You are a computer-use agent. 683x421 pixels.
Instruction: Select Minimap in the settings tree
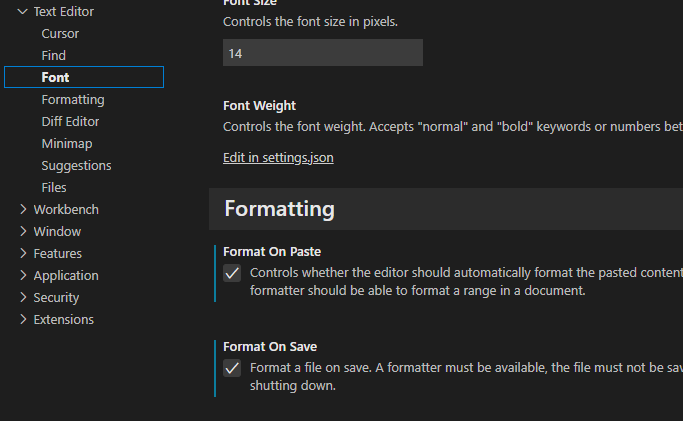click(67, 144)
